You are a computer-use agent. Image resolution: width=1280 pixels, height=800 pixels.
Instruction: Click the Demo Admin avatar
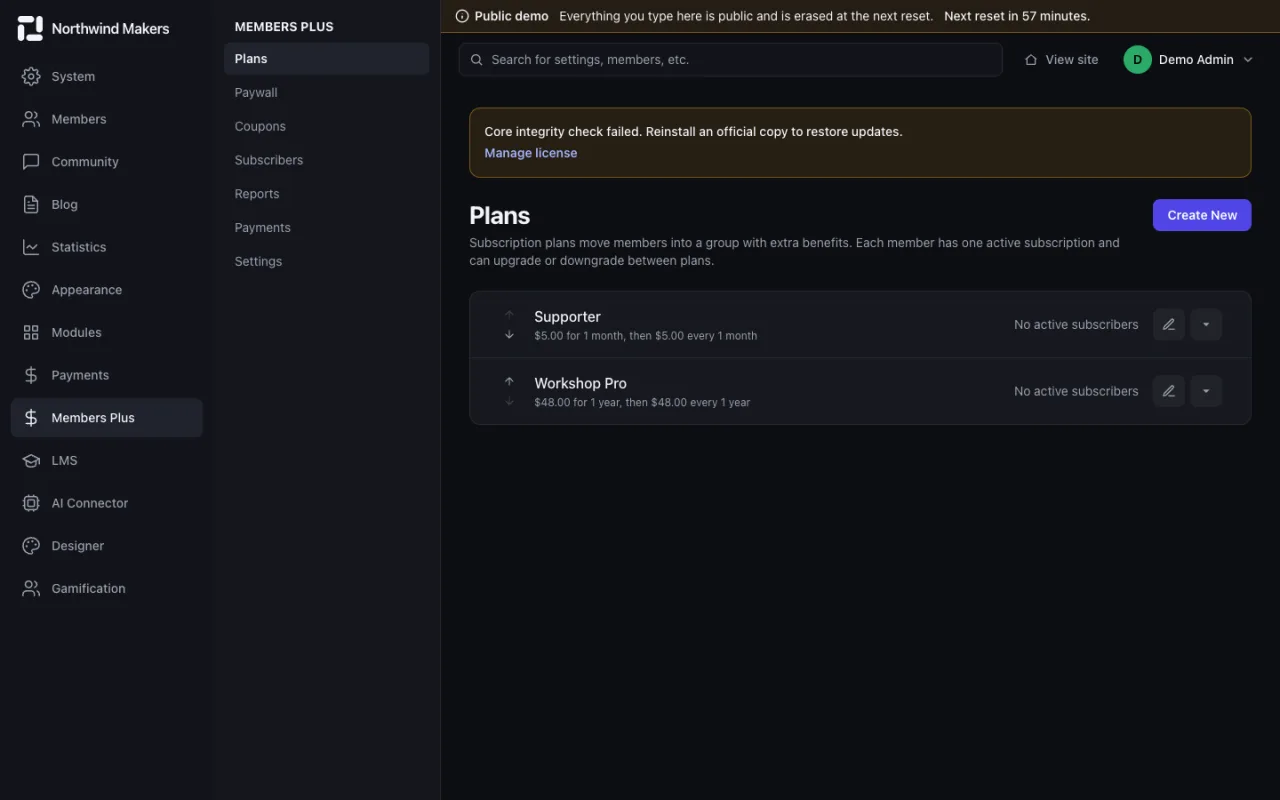[x=1137, y=60]
